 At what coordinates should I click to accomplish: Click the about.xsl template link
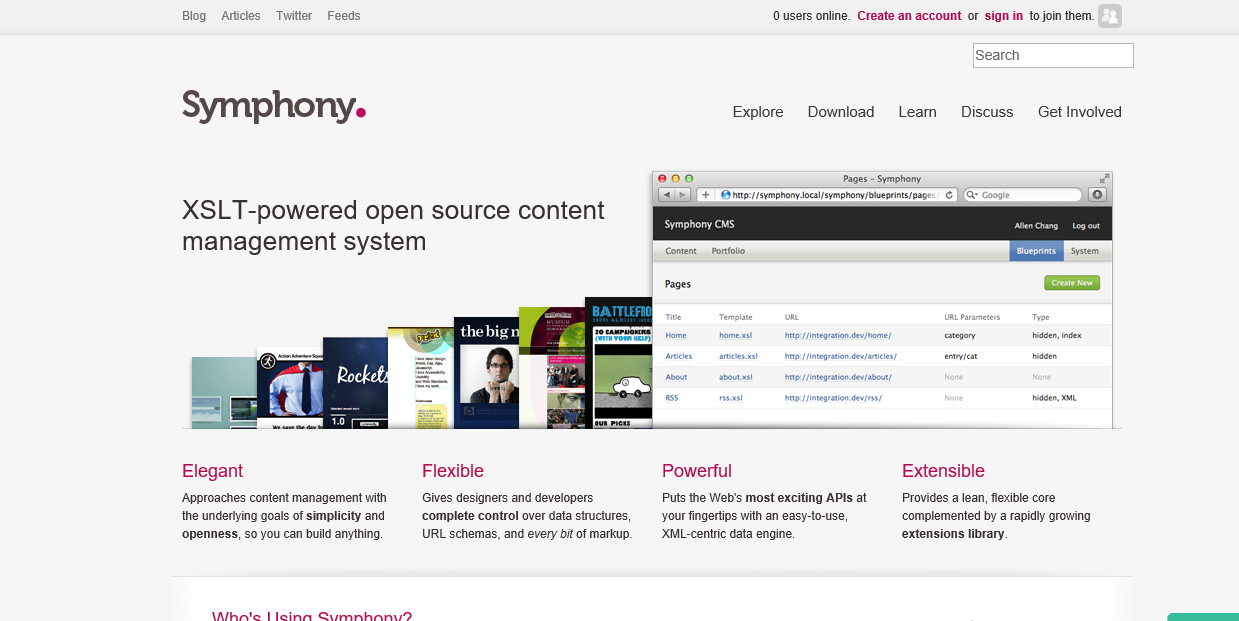click(x=736, y=377)
